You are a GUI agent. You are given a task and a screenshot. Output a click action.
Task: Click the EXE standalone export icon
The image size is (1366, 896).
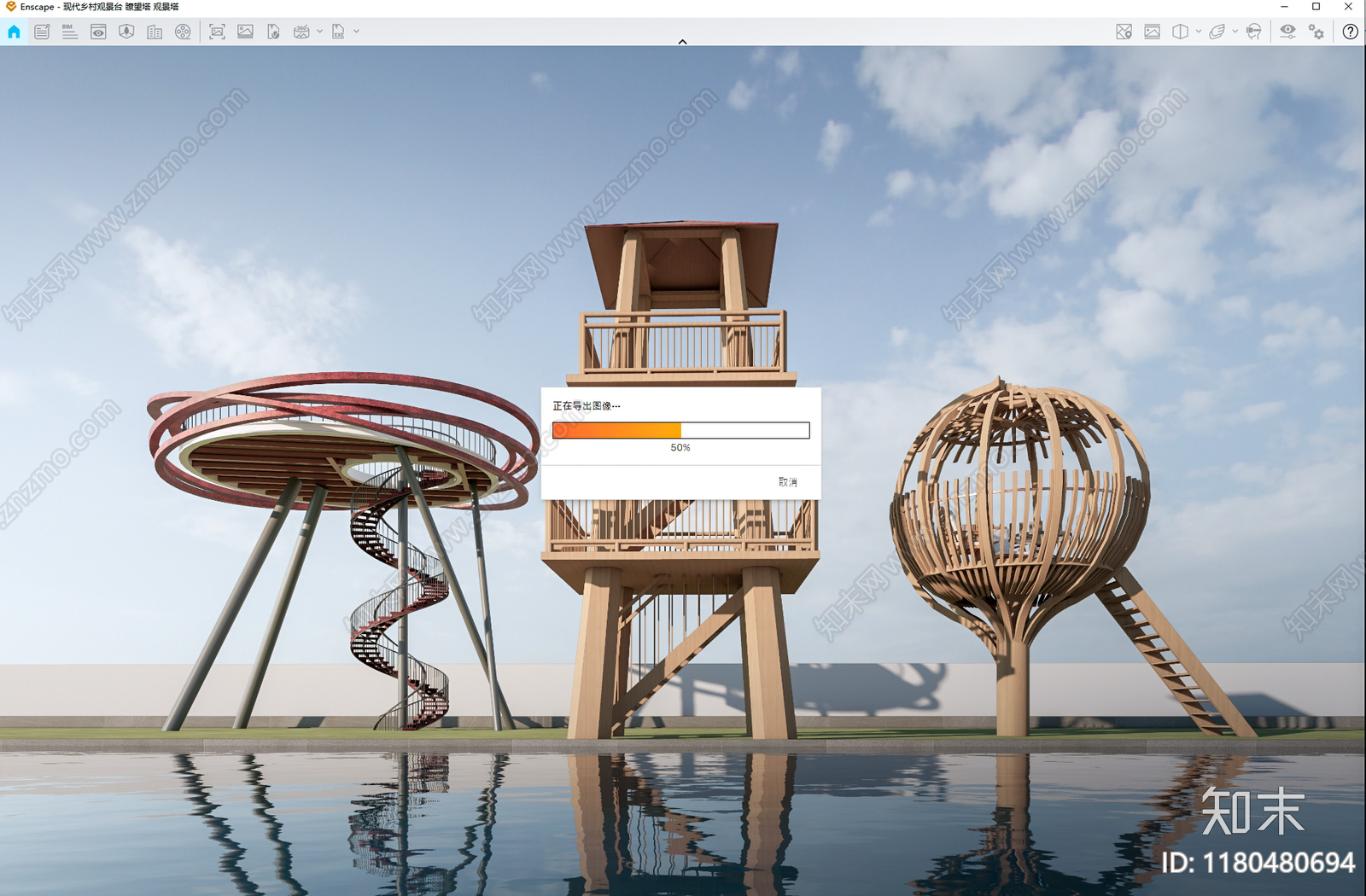point(338,32)
